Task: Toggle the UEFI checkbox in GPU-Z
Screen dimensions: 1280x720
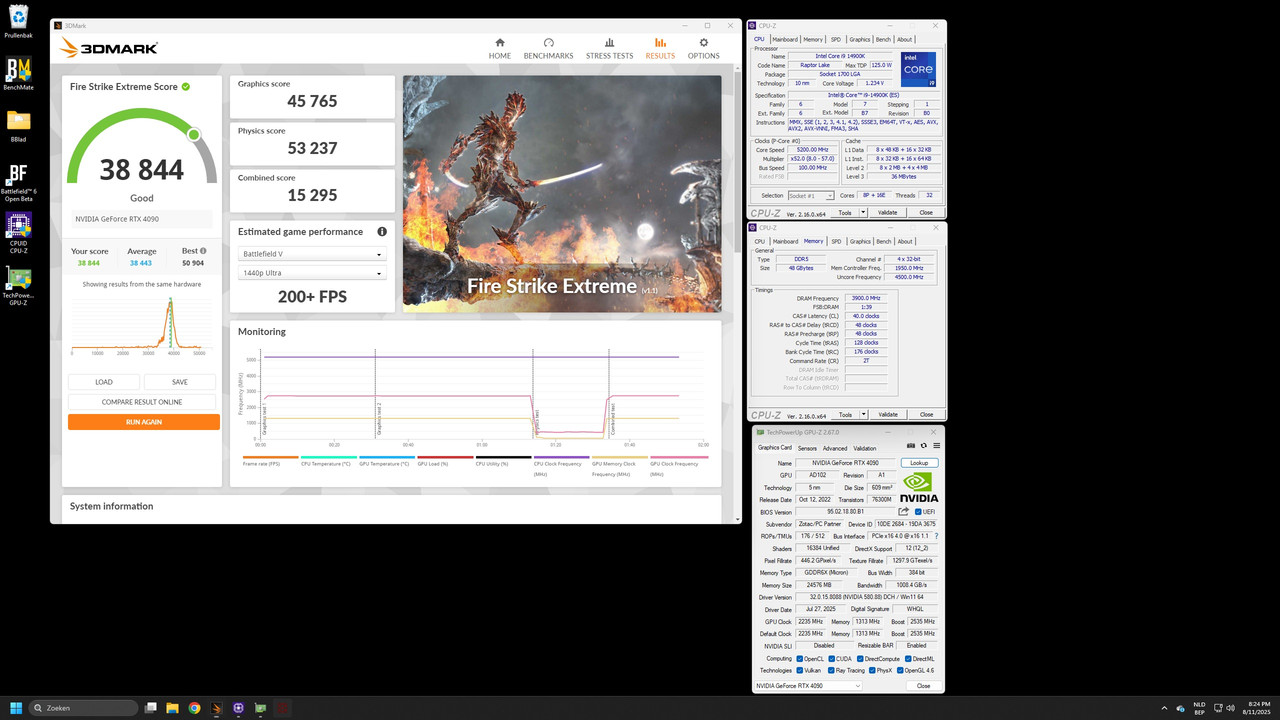Action: pos(918,512)
